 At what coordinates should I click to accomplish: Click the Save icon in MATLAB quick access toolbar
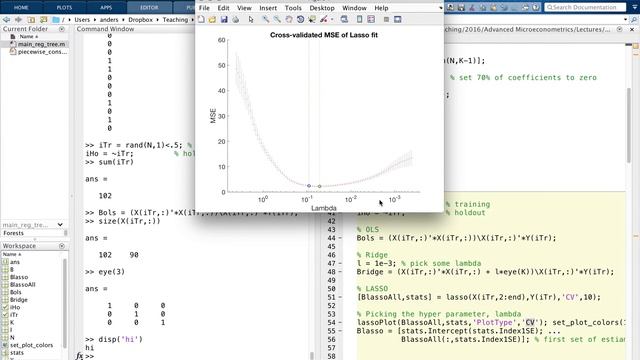461,7
